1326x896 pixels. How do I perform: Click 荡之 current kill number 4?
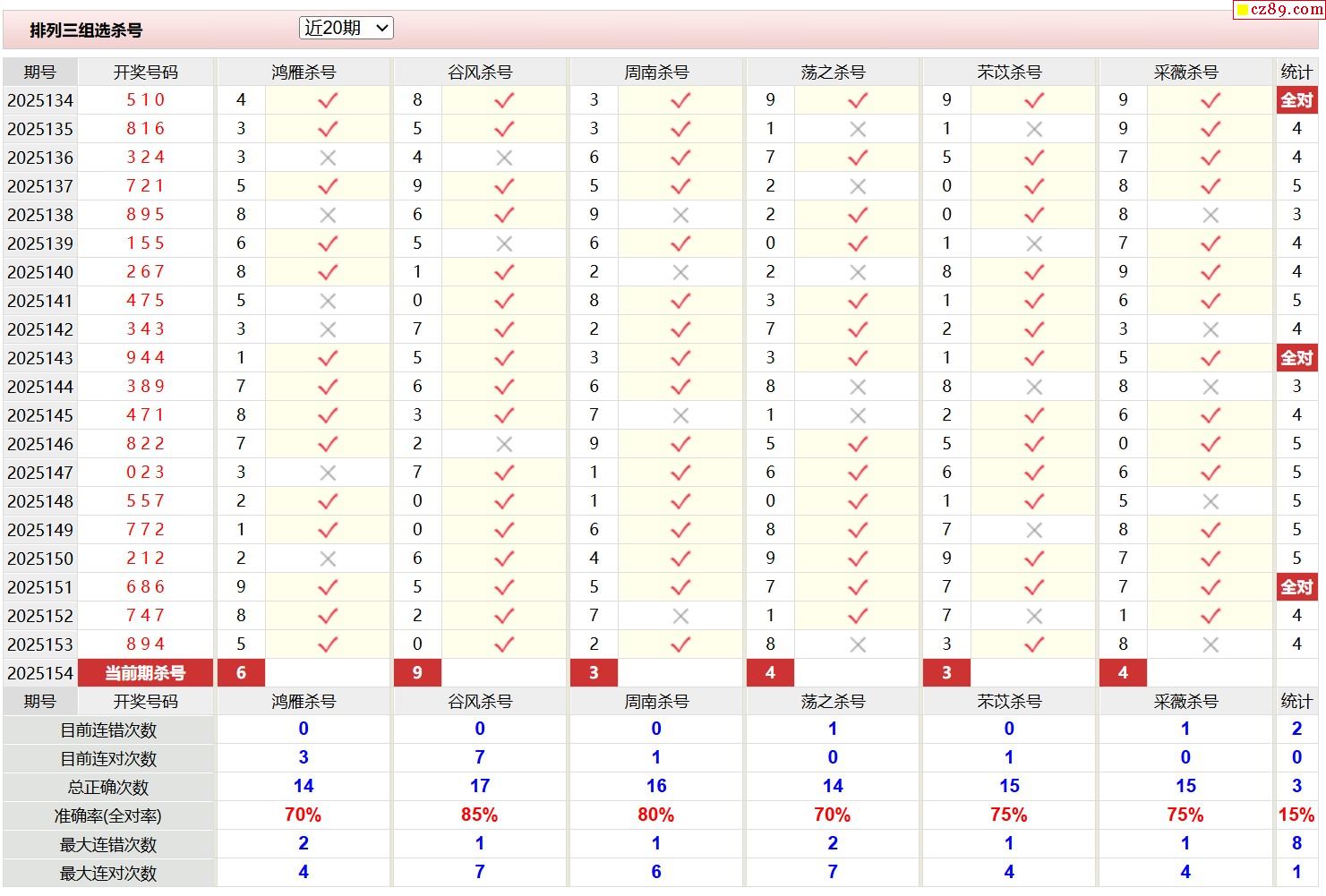coord(770,673)
